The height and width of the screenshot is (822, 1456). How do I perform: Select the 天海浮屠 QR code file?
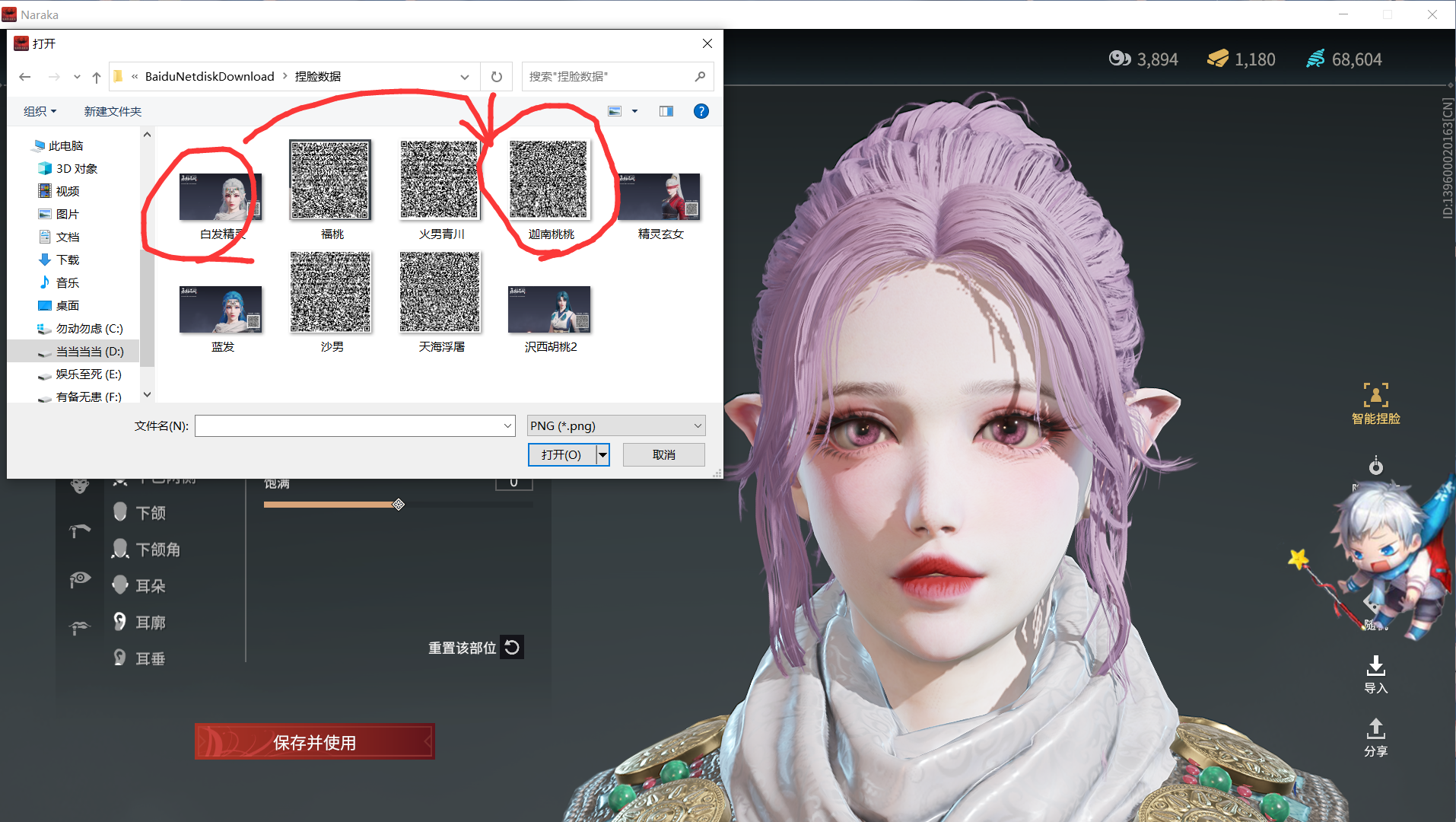point(440,303)
